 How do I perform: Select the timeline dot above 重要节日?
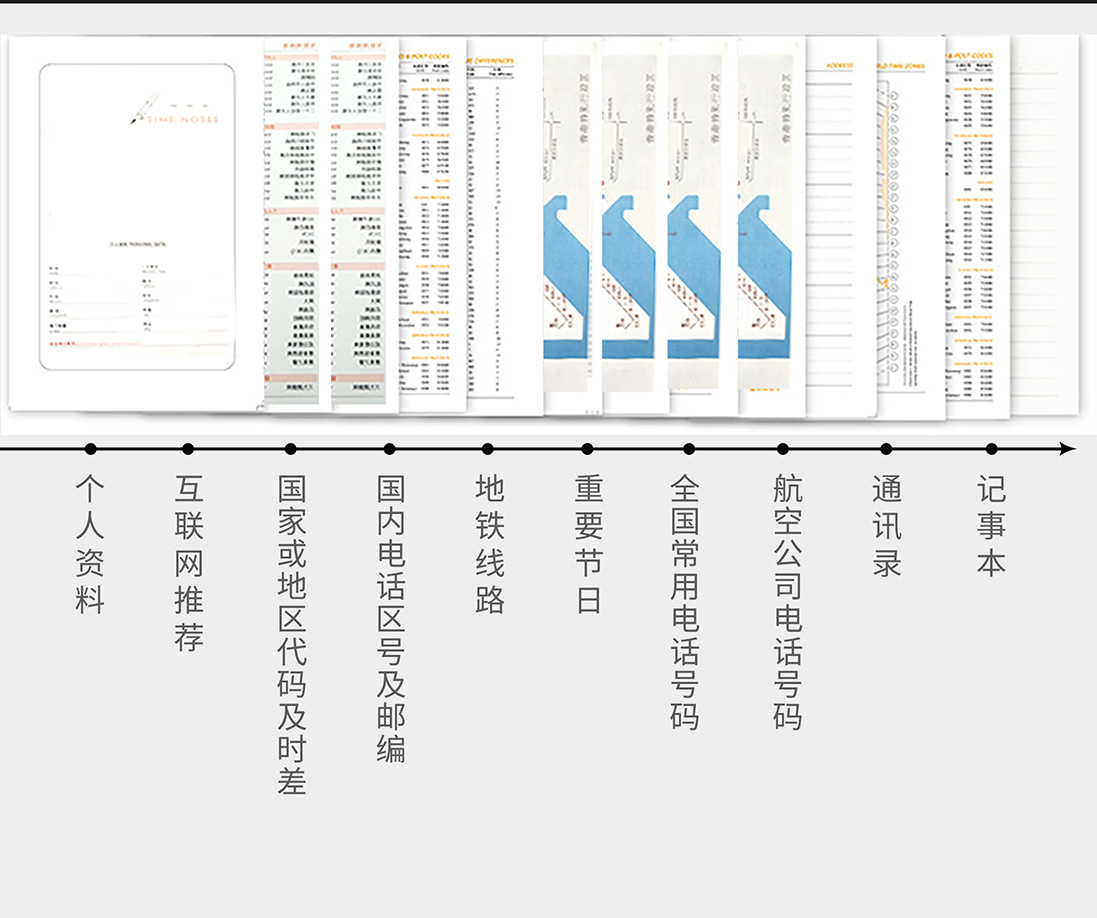[x=587, y=449]
